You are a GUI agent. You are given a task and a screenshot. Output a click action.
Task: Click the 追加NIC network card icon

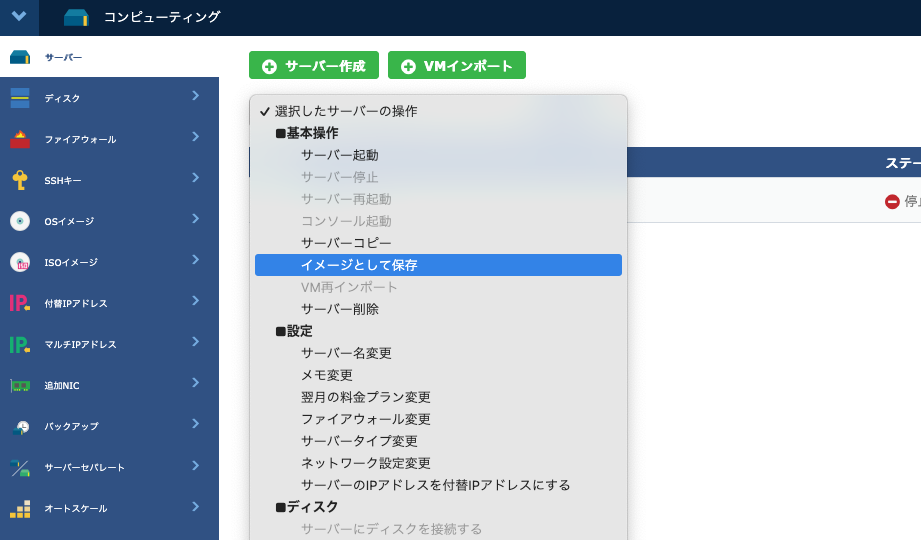20,385
